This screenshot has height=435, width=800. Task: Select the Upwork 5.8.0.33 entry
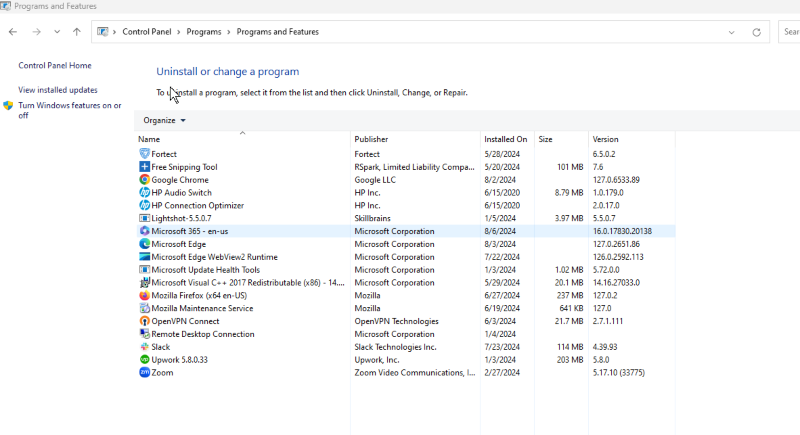pos(179,360)
